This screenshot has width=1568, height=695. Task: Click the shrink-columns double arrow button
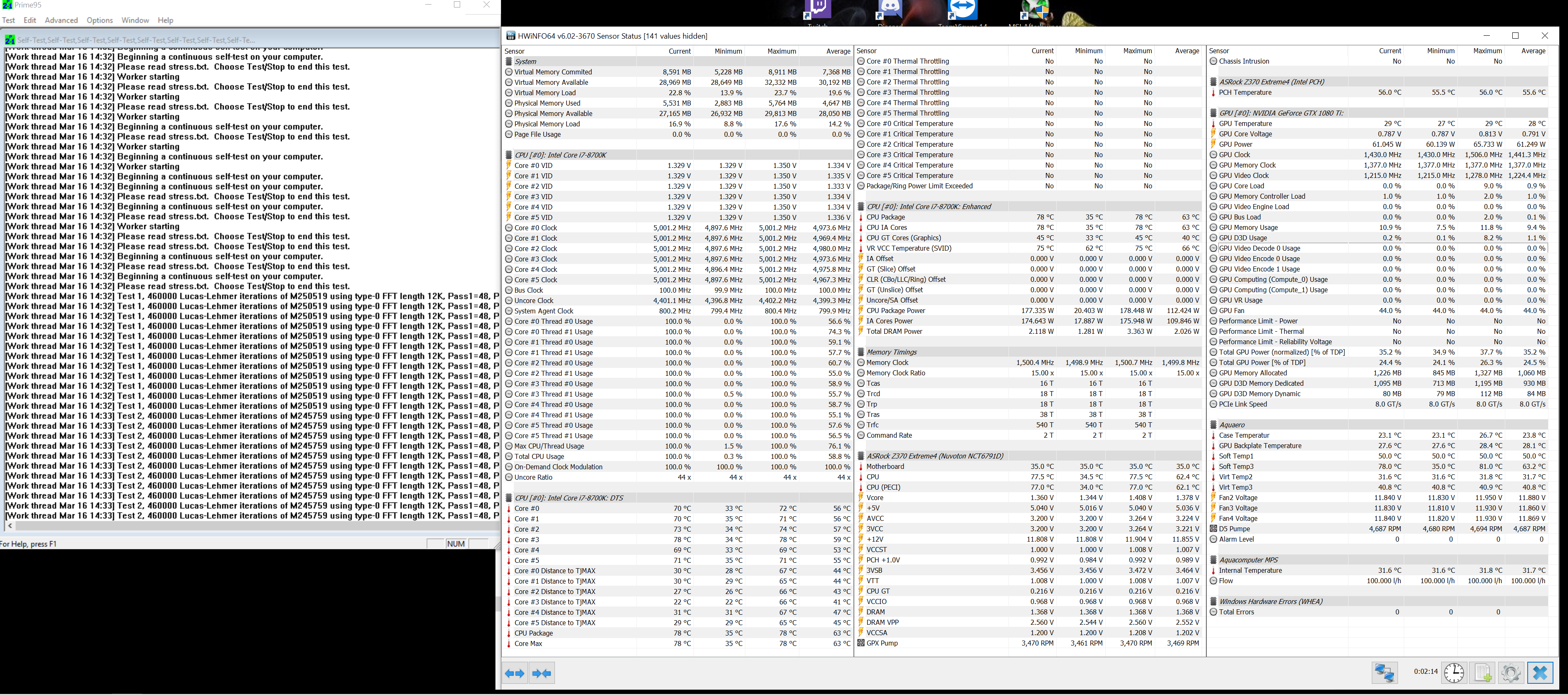542,674
